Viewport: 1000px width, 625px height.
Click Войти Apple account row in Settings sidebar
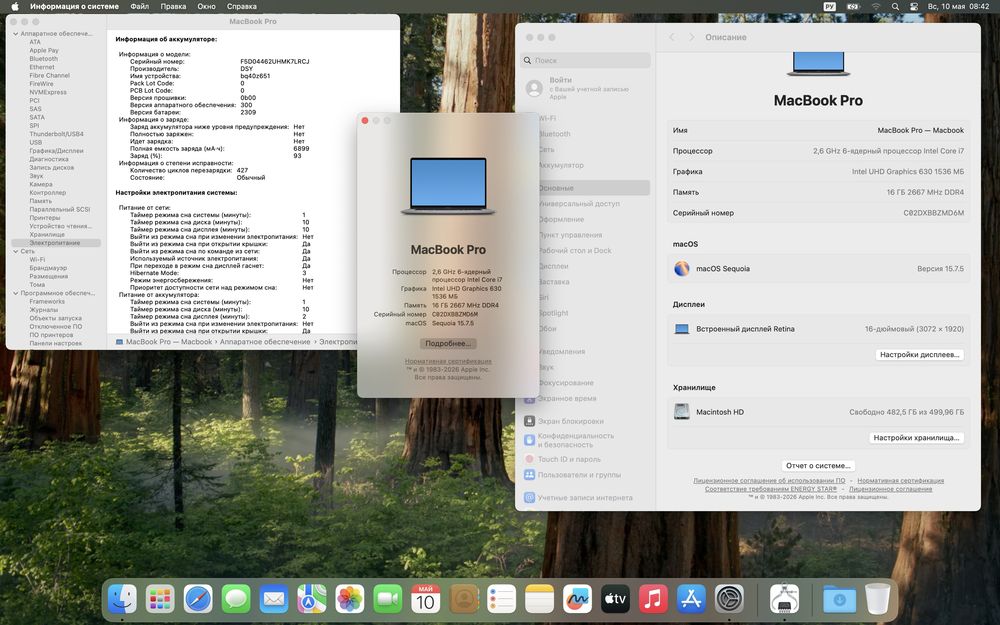point(585,88)
